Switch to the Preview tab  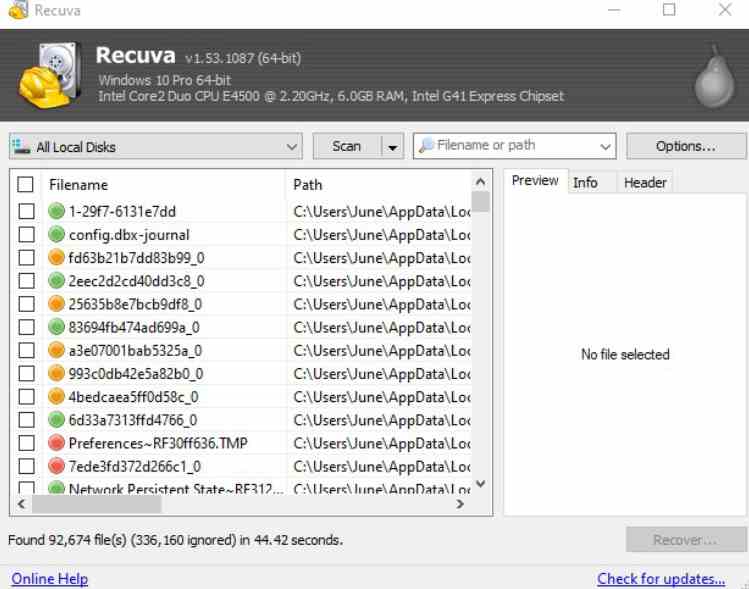535,181
